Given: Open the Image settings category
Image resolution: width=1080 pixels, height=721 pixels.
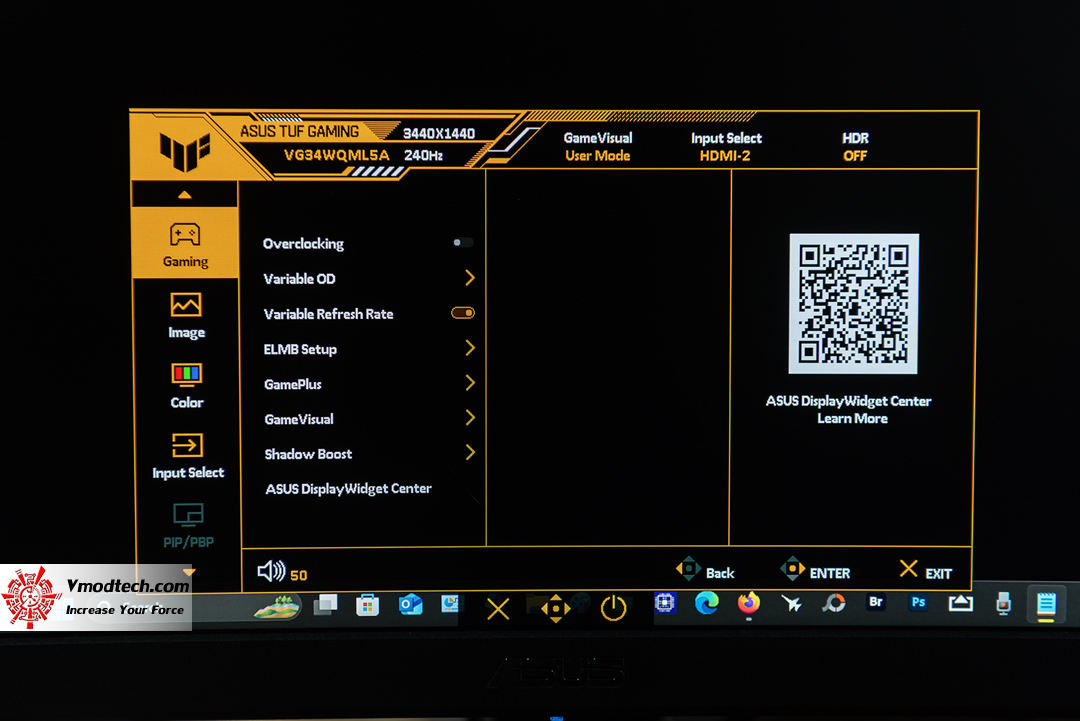Looking at the screenshot, I should click(x=186, y=316).
